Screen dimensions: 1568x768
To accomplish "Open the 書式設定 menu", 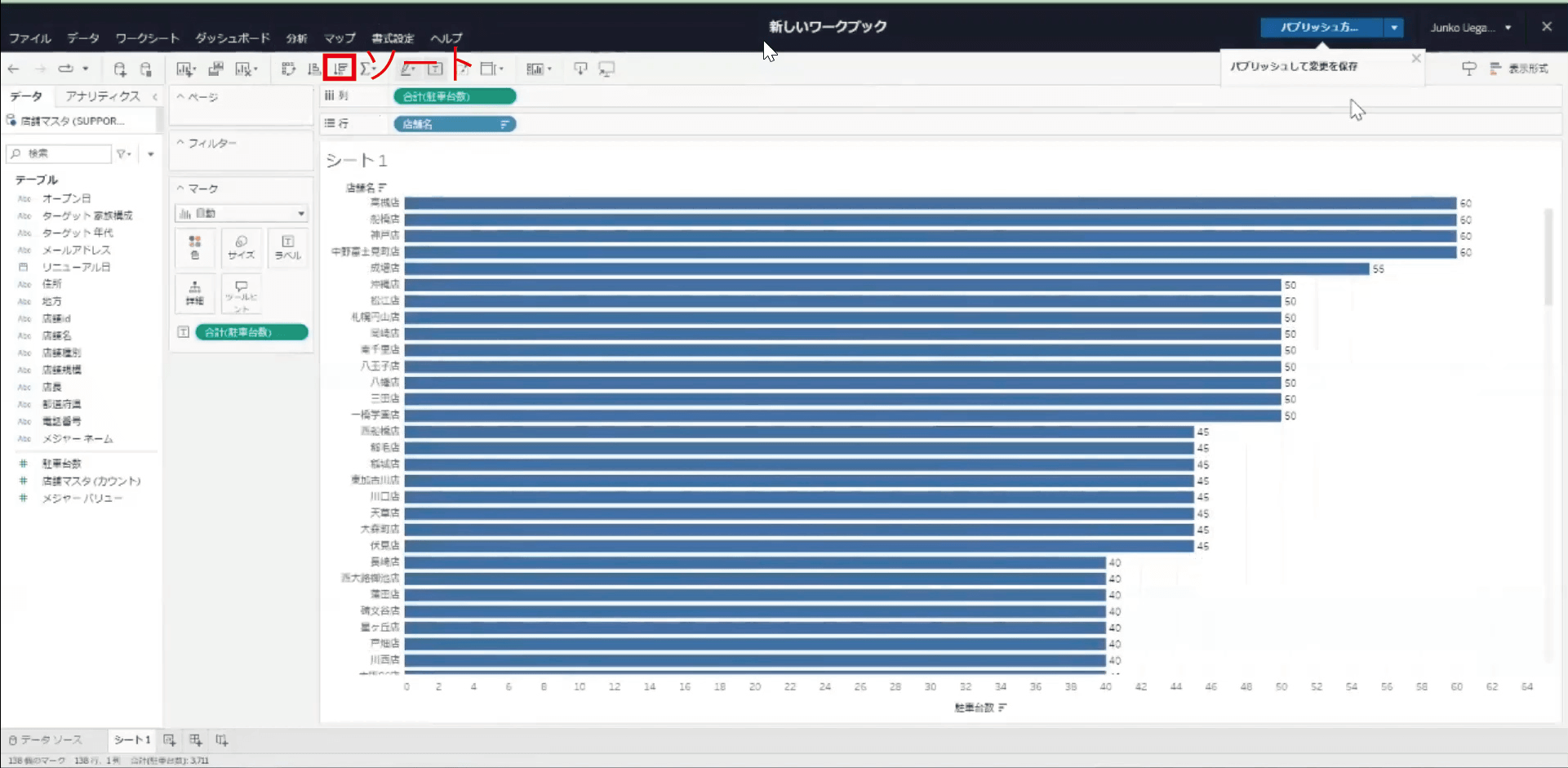I will tap(393, 38).
